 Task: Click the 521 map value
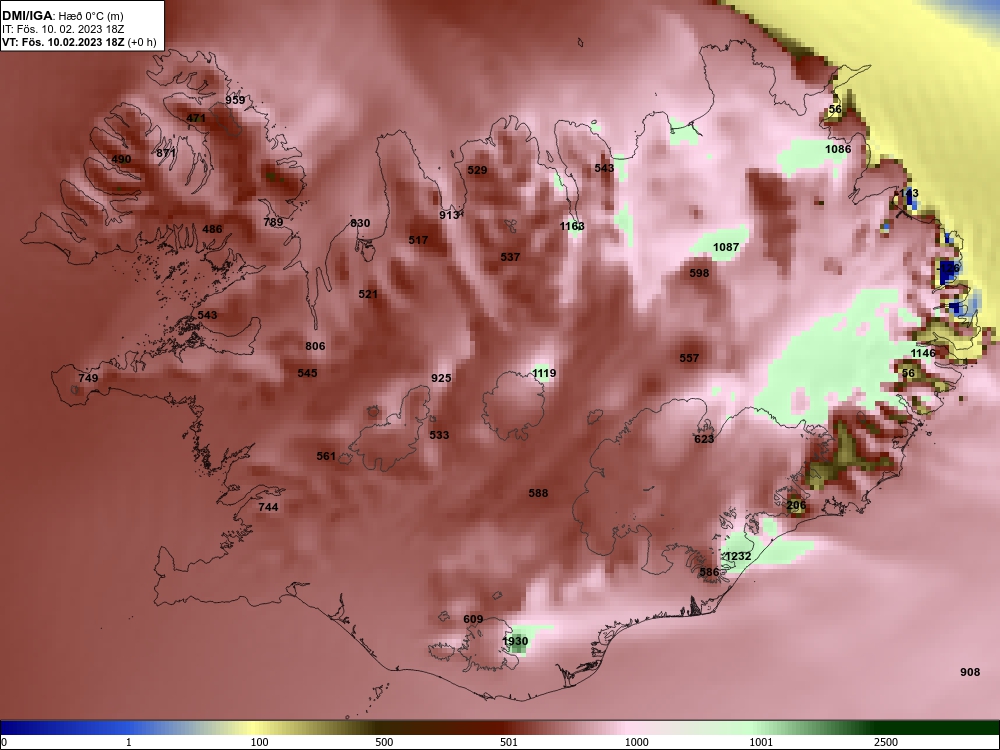point(368,295)
